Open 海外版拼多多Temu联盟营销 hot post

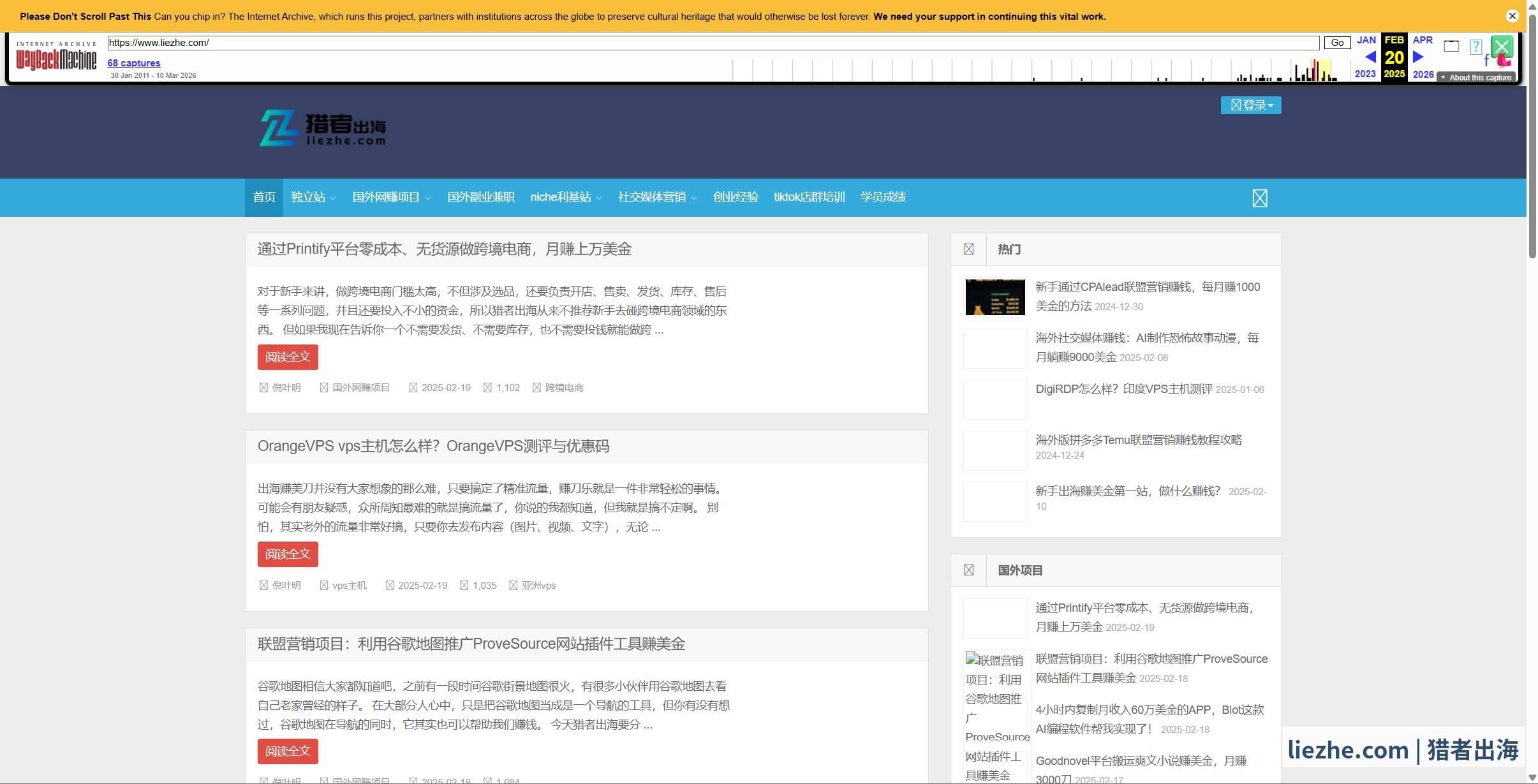point(1139,440)
